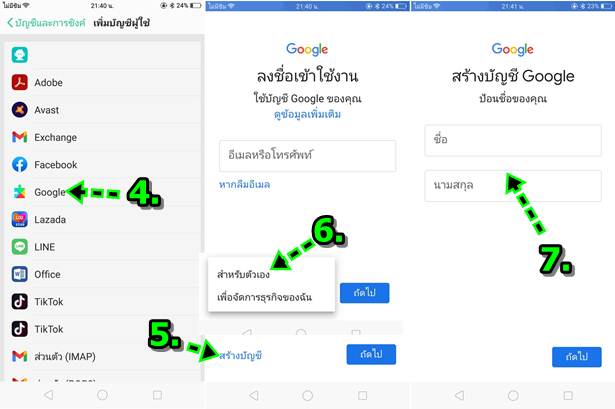Go back to บัญชีและการซิงค์

coord(46,23)
